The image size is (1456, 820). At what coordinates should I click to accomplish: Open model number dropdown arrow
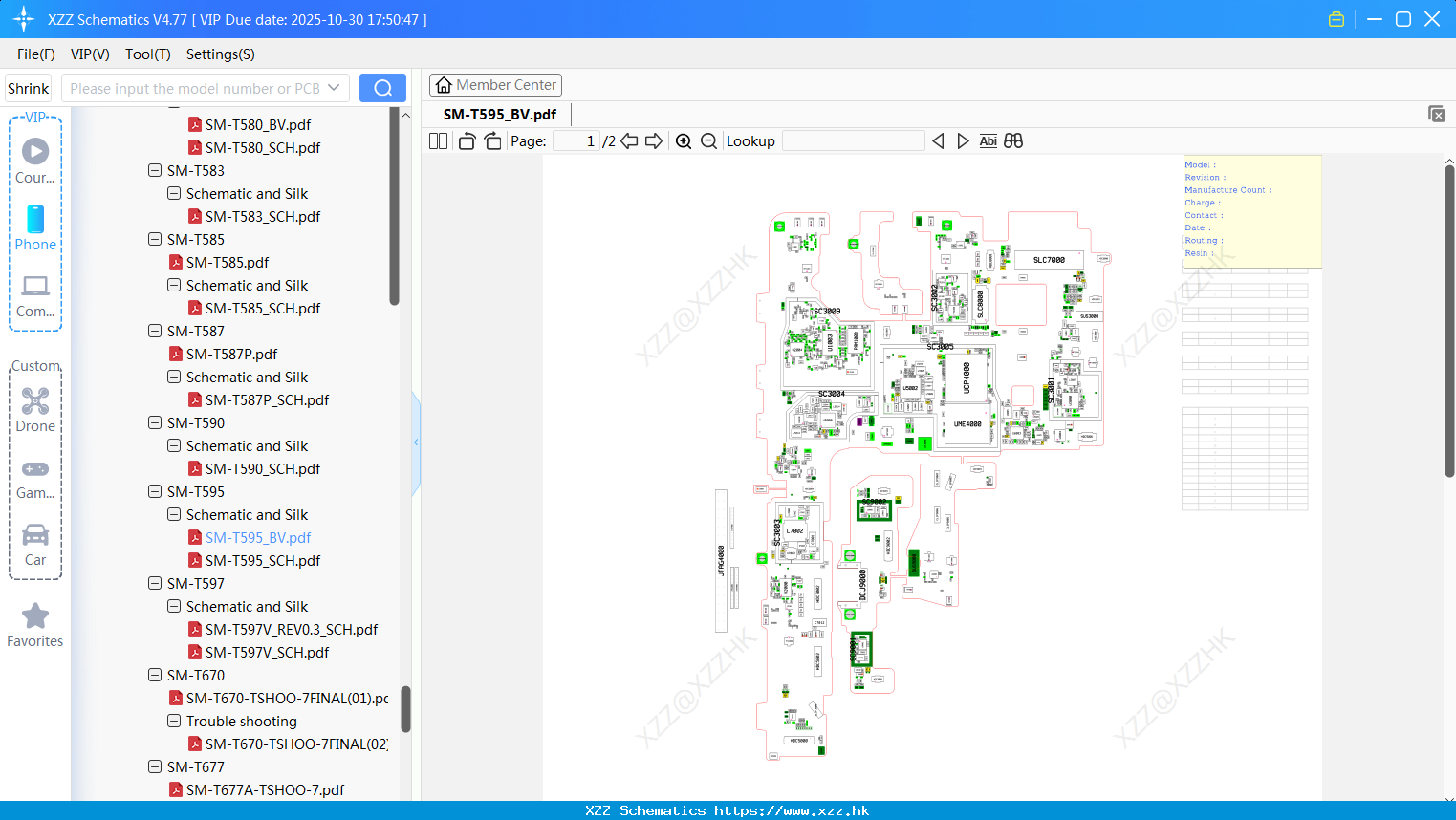[x=334, y=88]
